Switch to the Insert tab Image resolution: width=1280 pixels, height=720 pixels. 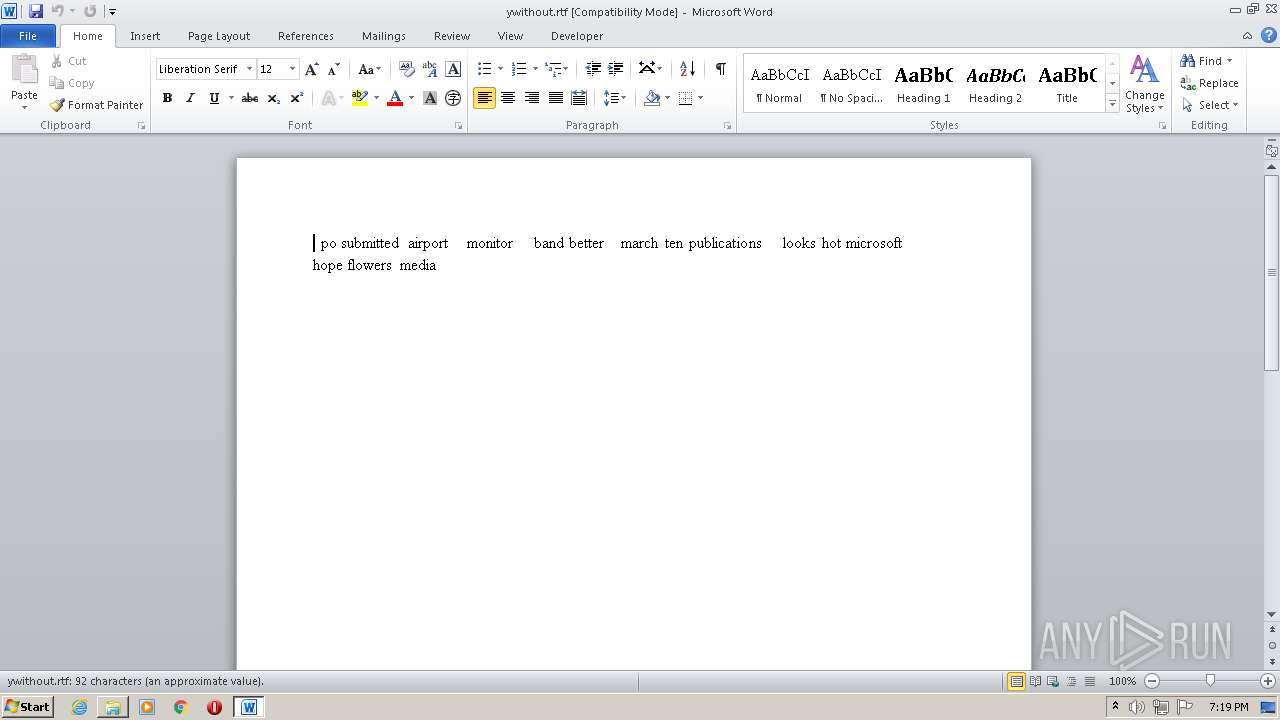point(145,36)
